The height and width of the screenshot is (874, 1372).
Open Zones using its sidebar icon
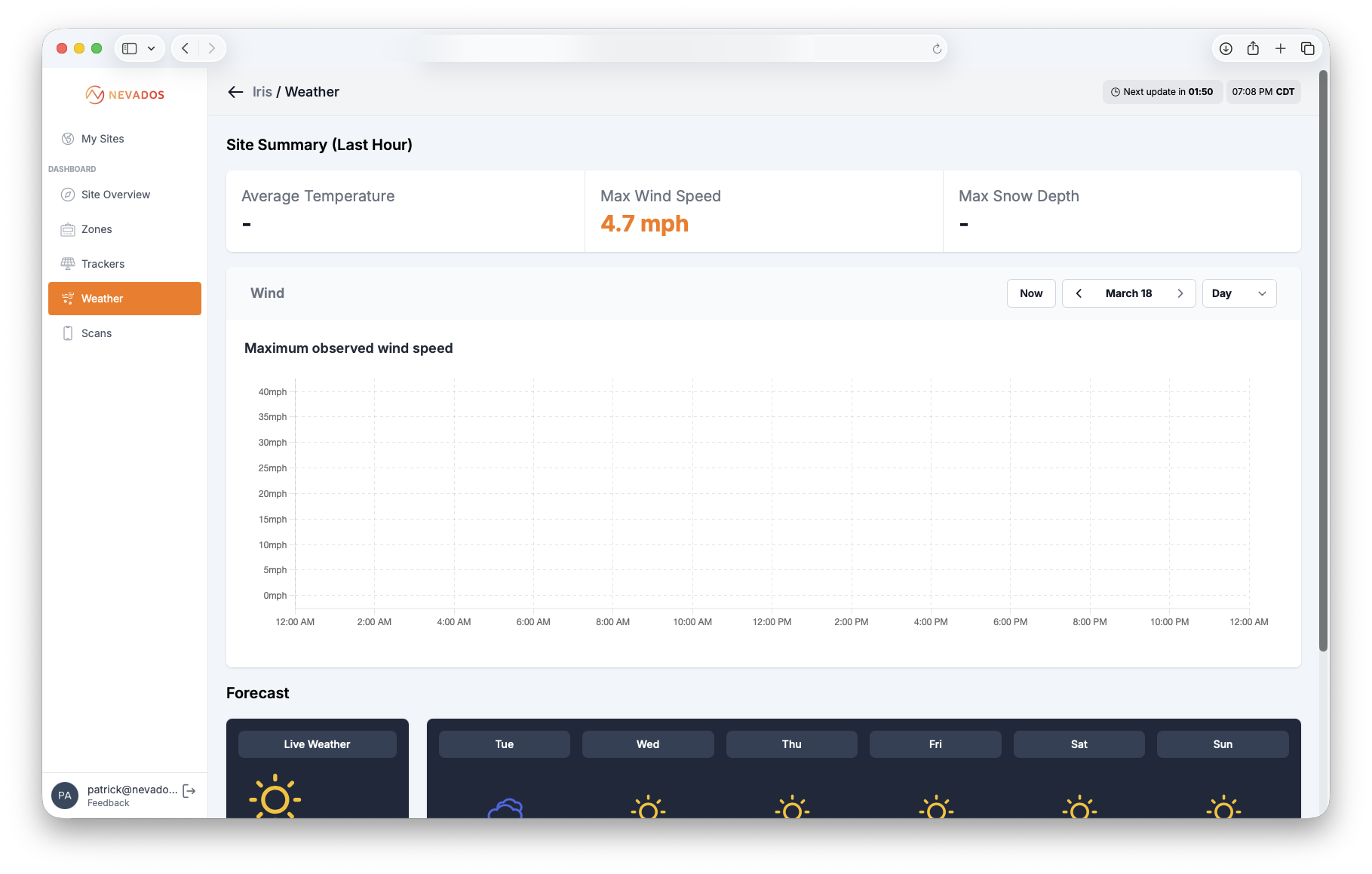[68, 229]
